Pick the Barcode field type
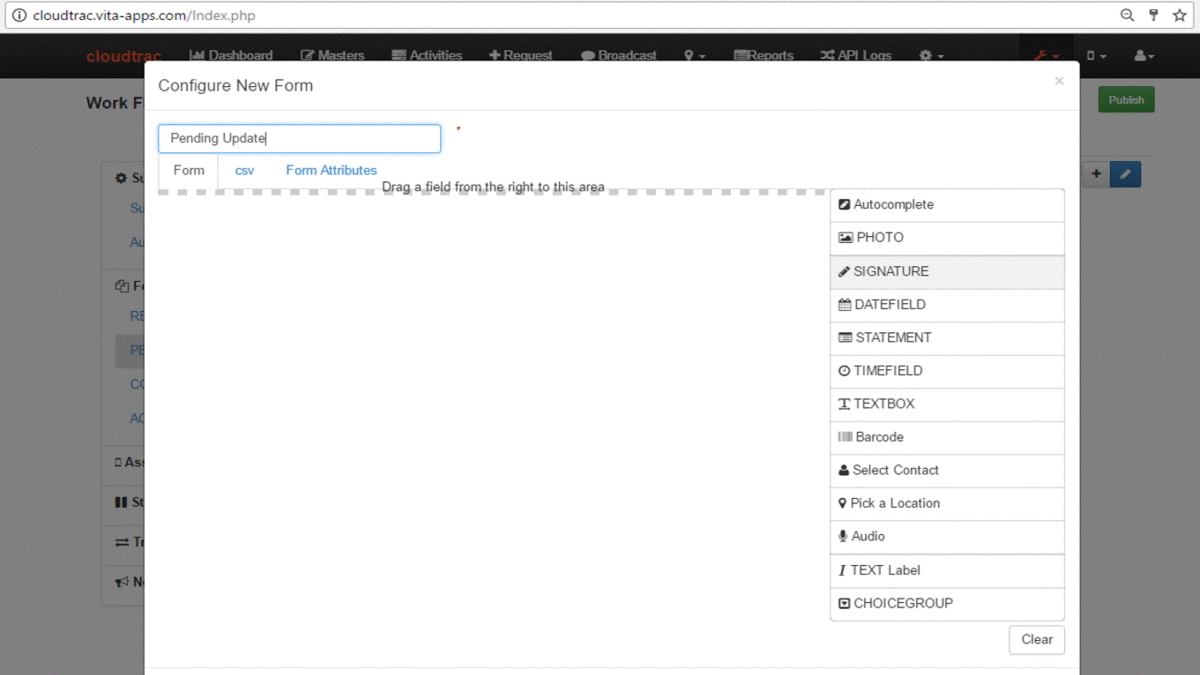 tap(947, 437)
